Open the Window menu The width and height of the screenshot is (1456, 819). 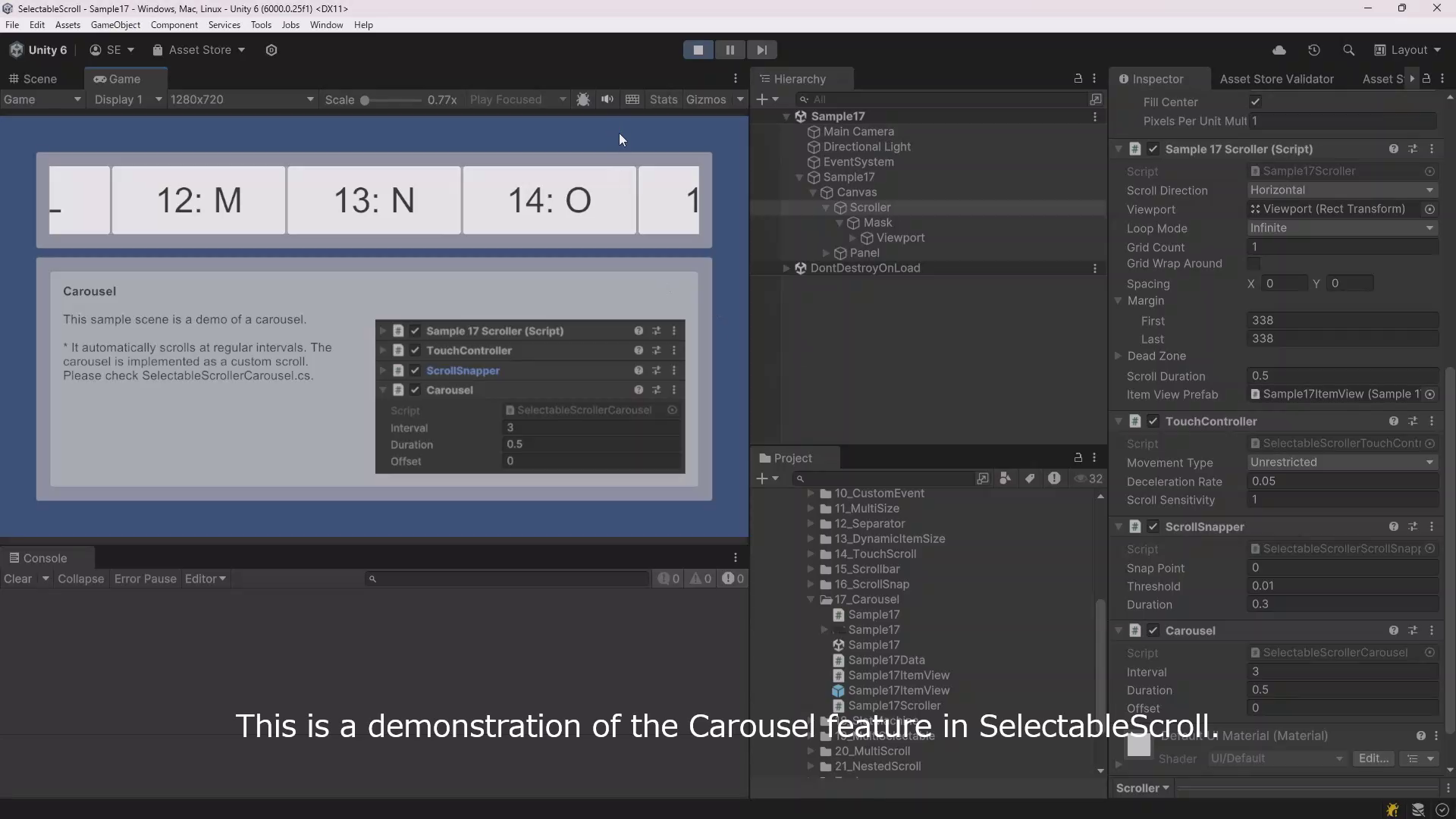click(x=327, y=25)
